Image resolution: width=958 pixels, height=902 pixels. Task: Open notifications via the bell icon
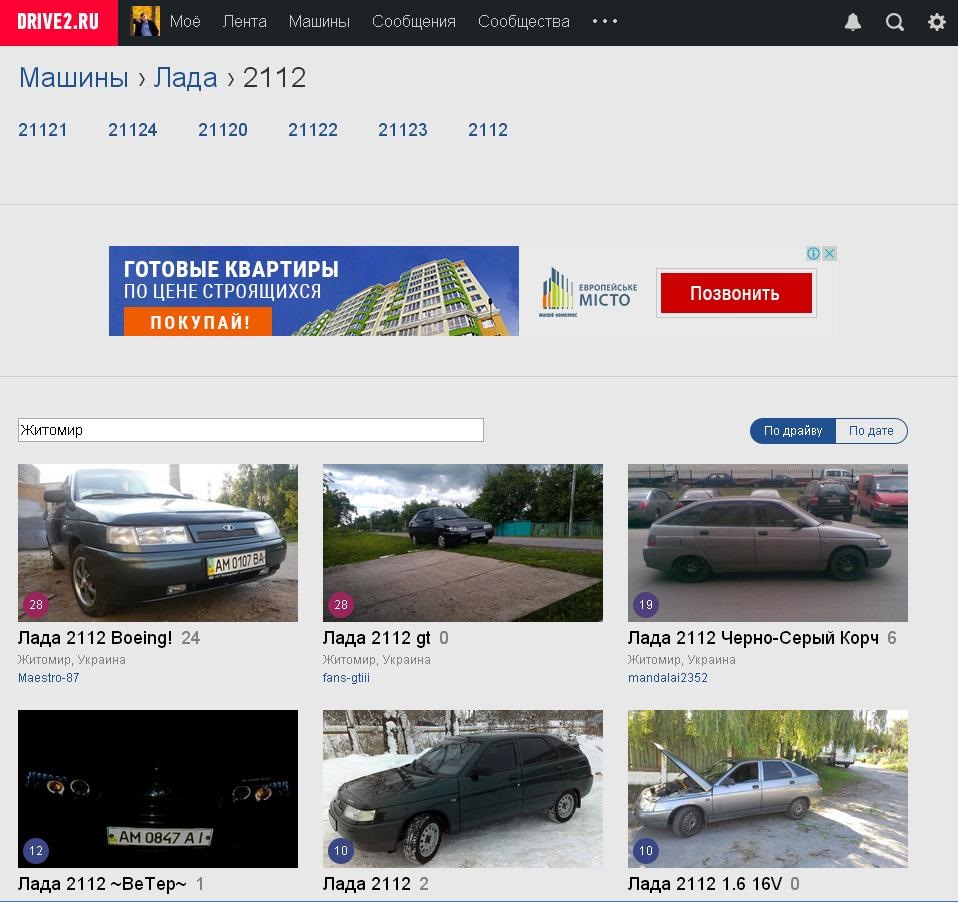[851, 20]
